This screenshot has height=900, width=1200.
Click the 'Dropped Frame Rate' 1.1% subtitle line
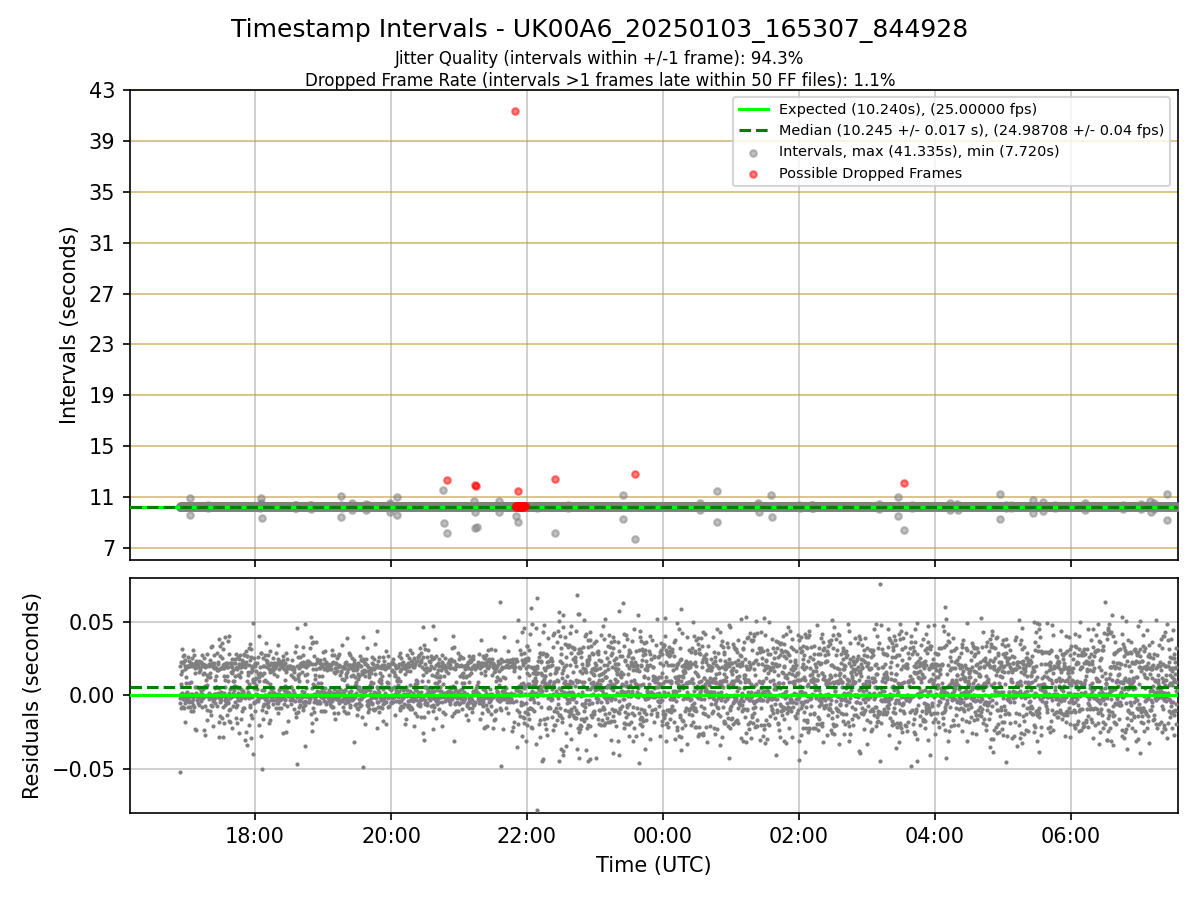(x=599, y=79)
